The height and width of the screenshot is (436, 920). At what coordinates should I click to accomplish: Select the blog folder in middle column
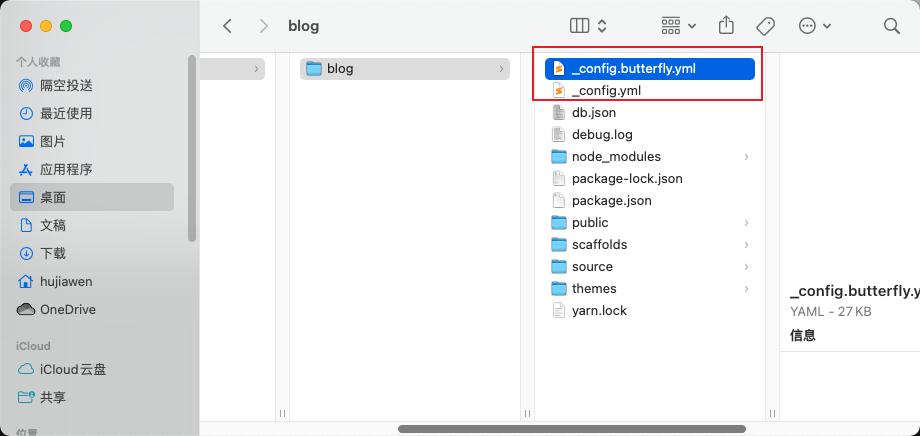click(x=405, y=69)
